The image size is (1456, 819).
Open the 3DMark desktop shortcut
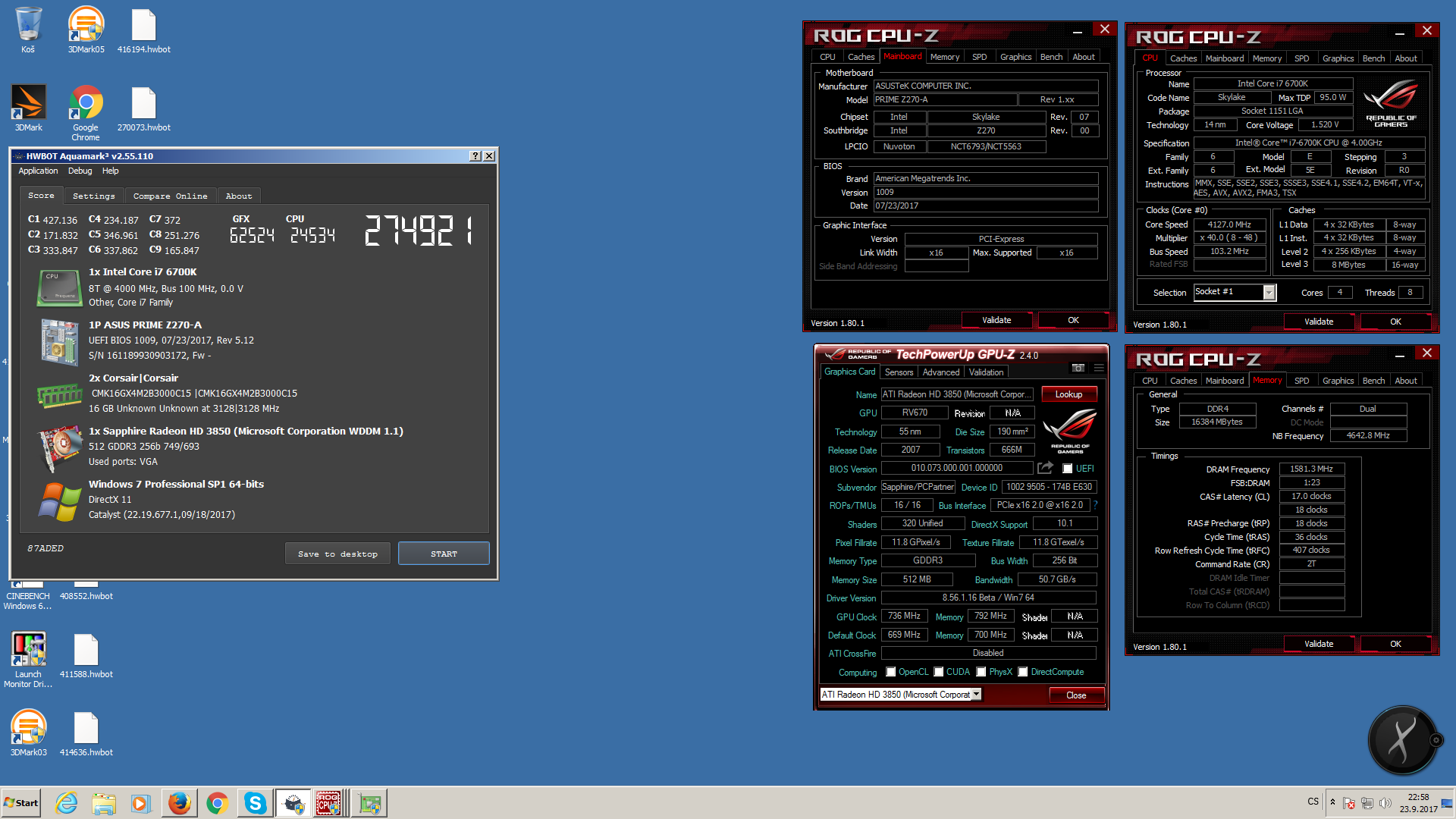(28, 108)
